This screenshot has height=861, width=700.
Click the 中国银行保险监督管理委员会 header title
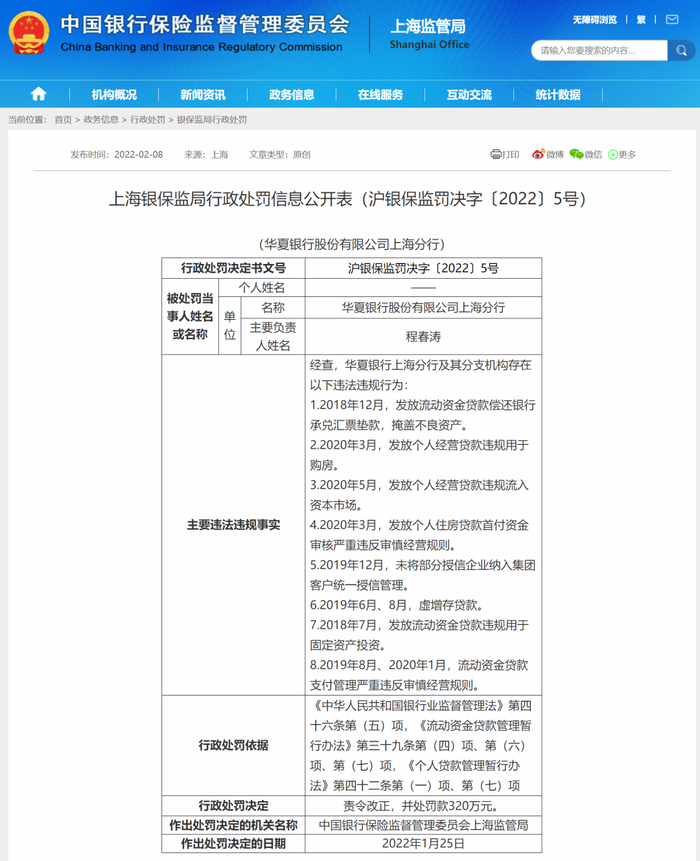(205, 24)
